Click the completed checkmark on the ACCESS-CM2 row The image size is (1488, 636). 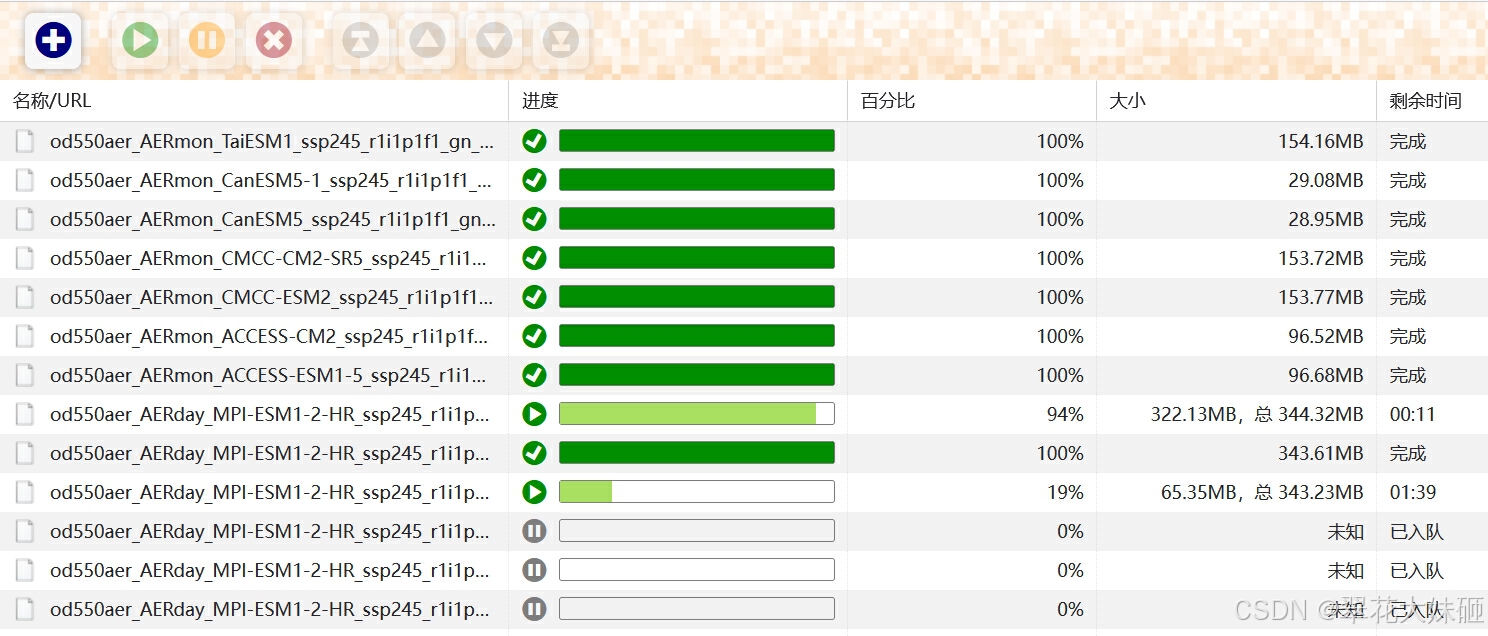535,336
